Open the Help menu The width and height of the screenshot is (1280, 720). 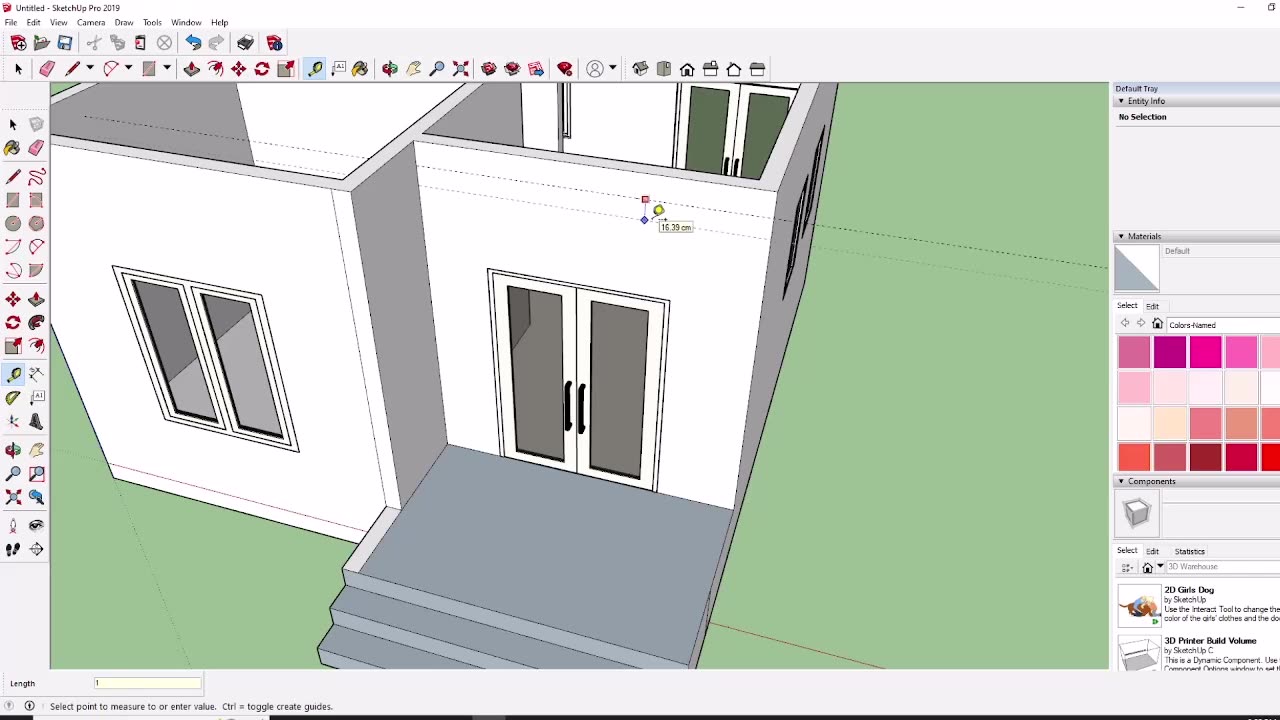(x=219, y=22)
